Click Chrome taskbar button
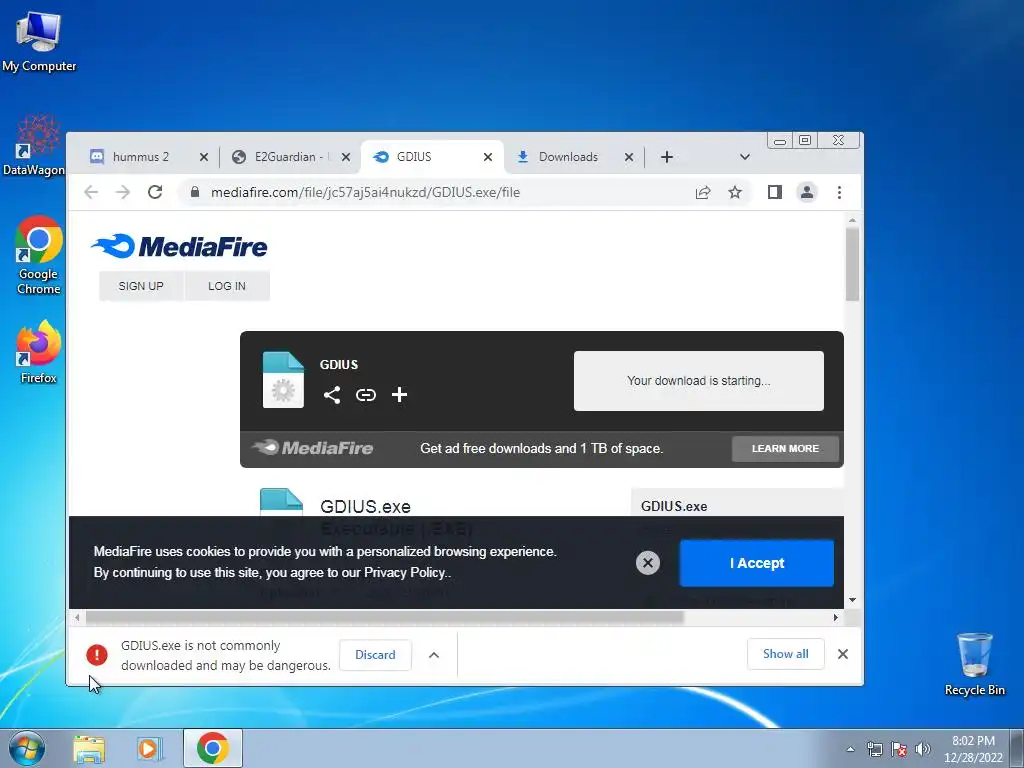The width and height of the screenshot is (1024, 768). [213, 748]
